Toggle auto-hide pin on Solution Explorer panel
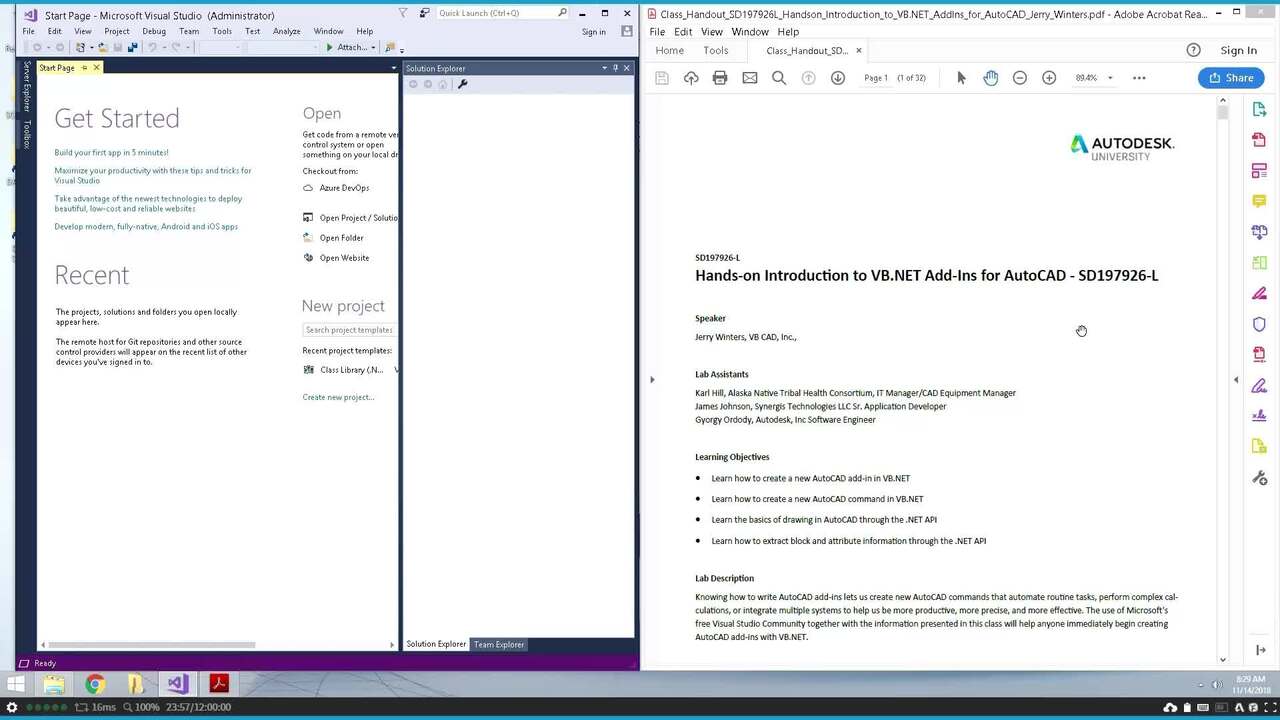The height and width of the screenshot is (720, 1280). [615, 68]
